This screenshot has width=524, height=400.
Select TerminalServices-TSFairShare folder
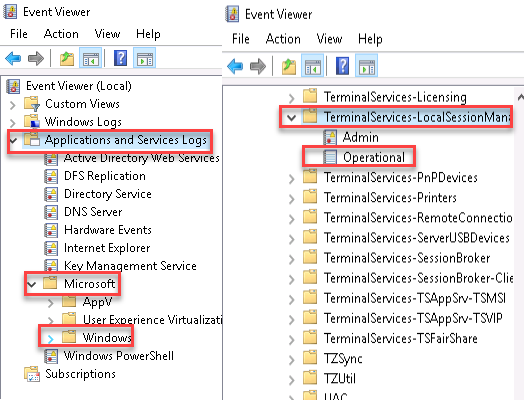pyautogui.click(x=400, y=338)
